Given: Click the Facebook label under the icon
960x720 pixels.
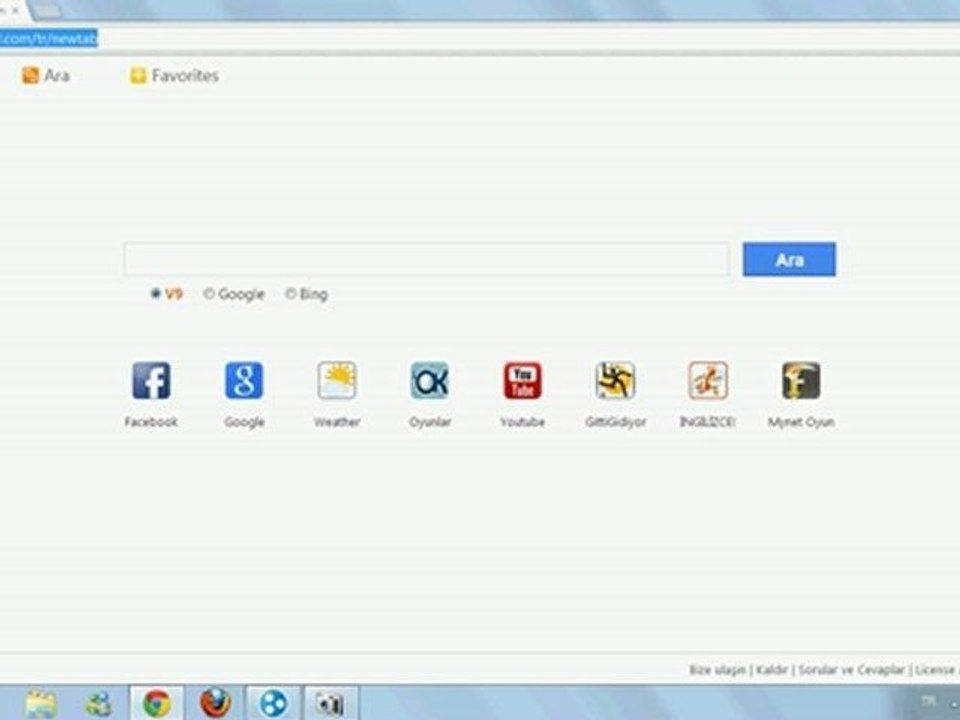Looking at the screenshot, I should [x=151, y=422].
